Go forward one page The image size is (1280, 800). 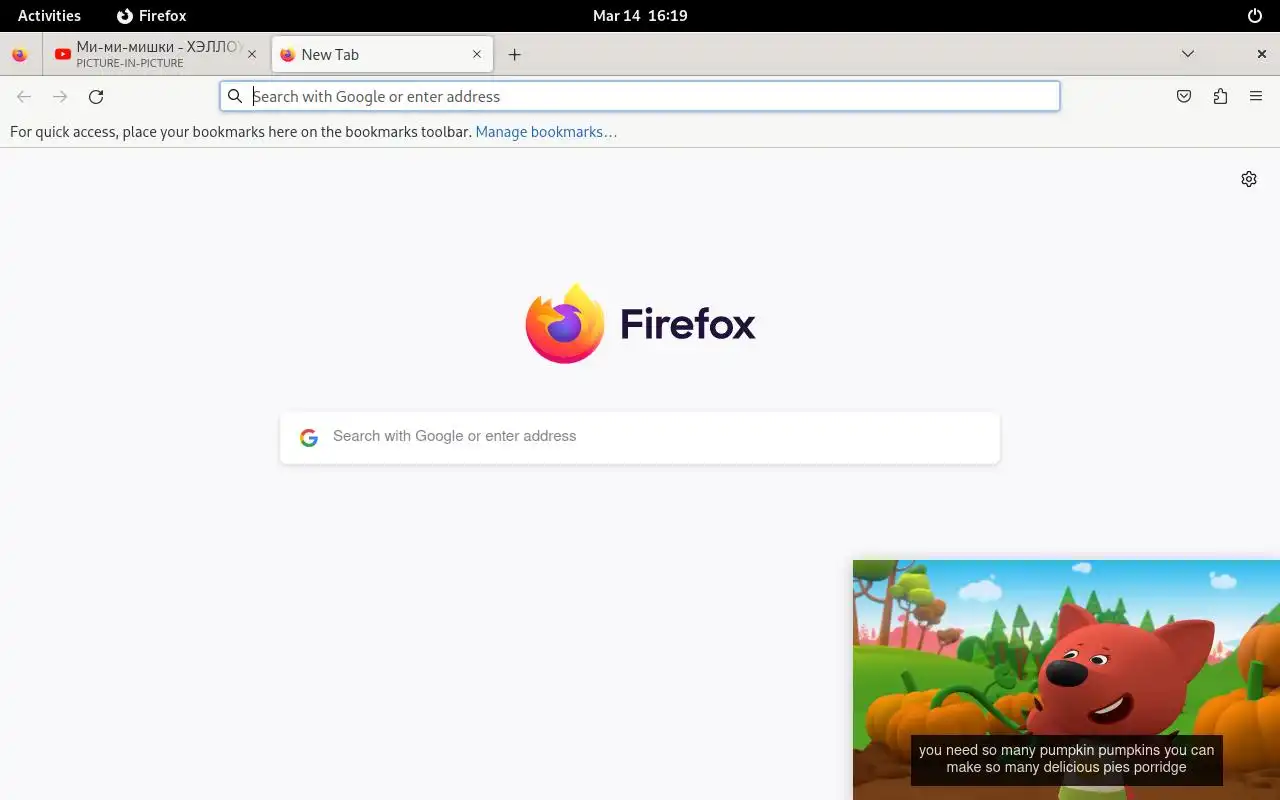[60, 97]
